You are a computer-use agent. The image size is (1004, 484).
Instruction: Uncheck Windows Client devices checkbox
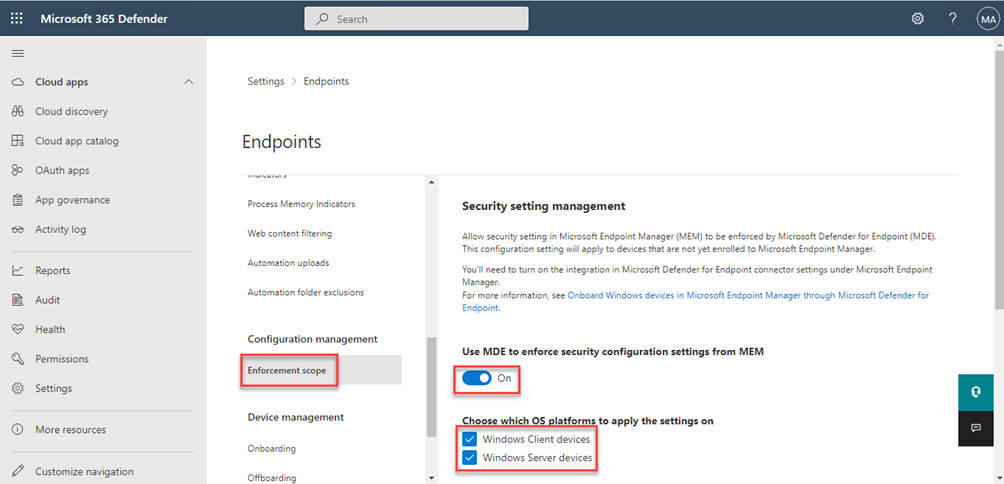point(470,439)
